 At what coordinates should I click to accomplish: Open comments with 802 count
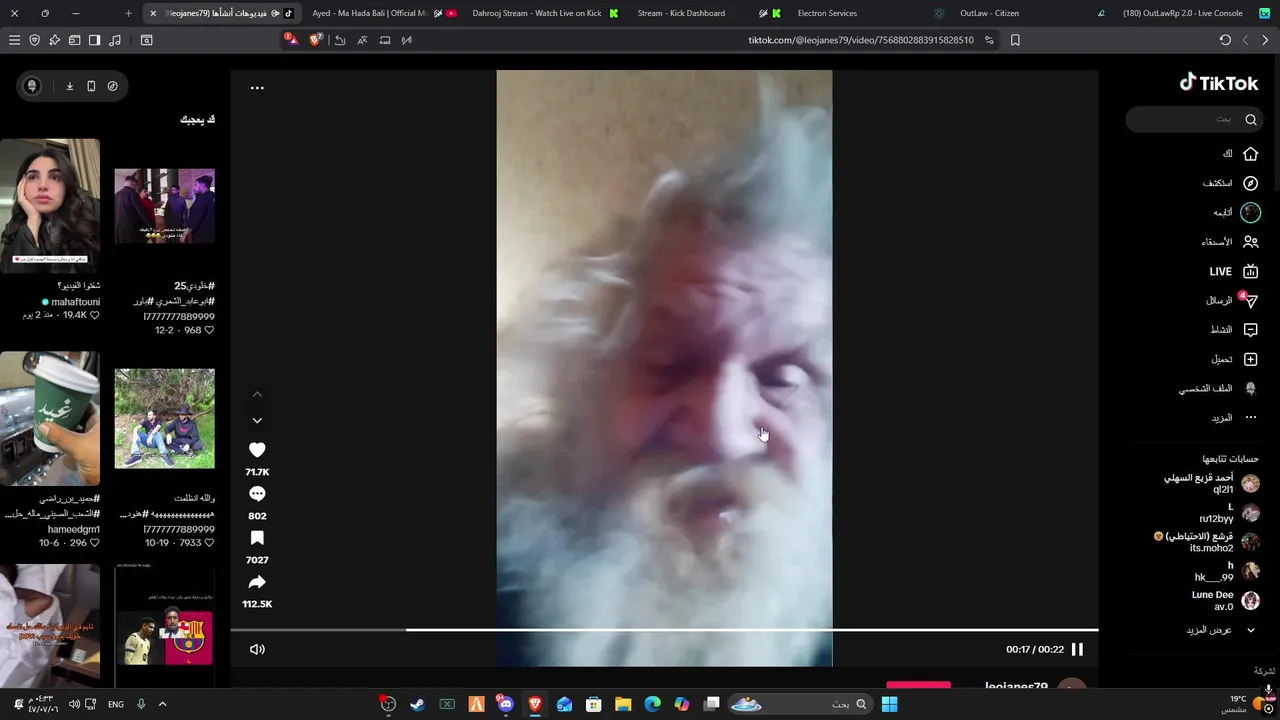click(x=257, y=494)
